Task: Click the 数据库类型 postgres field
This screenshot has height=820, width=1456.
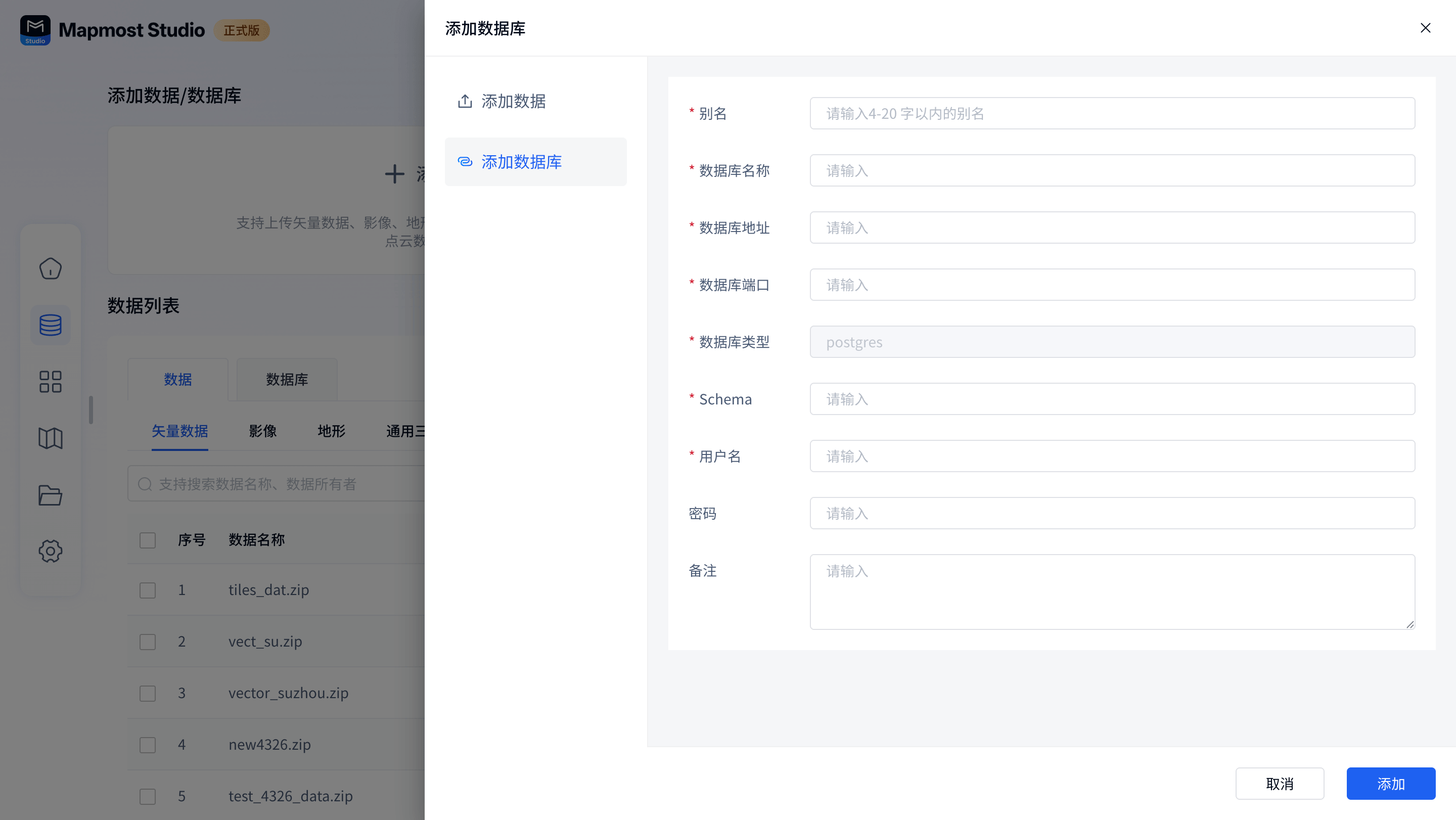Action: coord(1112,342)
